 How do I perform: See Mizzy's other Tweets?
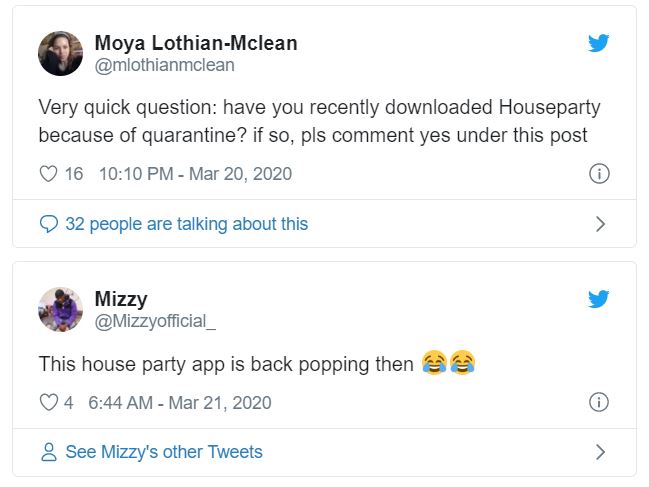pyautogui.click(x=163, y=452)
